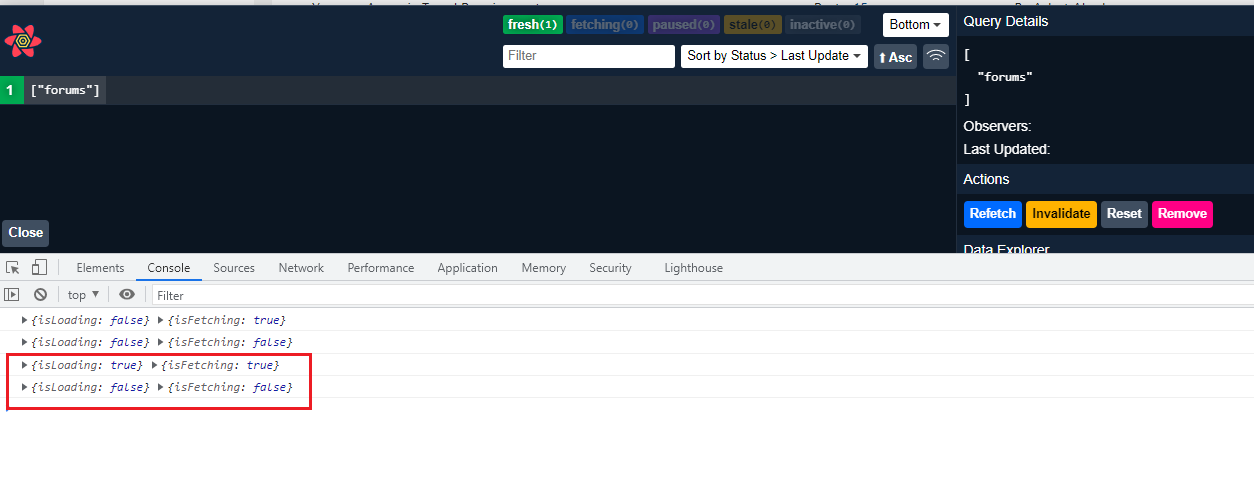Screen dimensions: 1254x479
Task: Click the React Query logo icon
Action: pyautogui.click(x=22, y=41)
